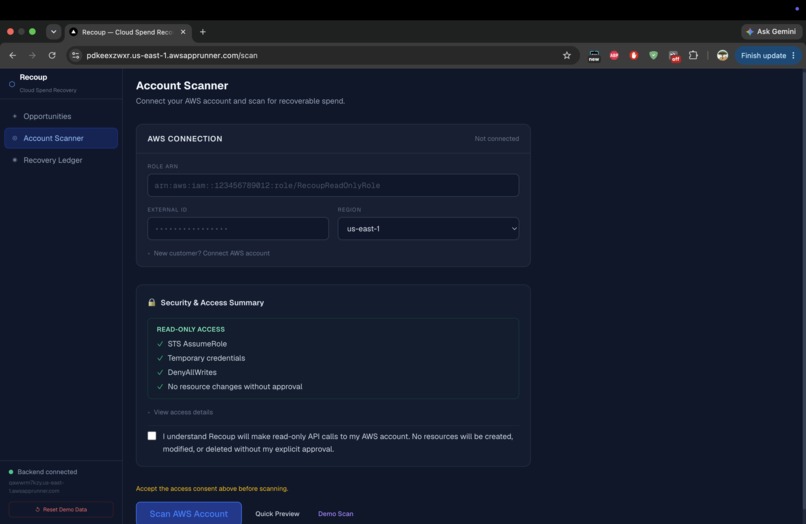Image resolution: width=806 pixels, height=524 pixels.
Task: Click the READ-ONLY ACCESS heading
Action: tap(191, 329)
